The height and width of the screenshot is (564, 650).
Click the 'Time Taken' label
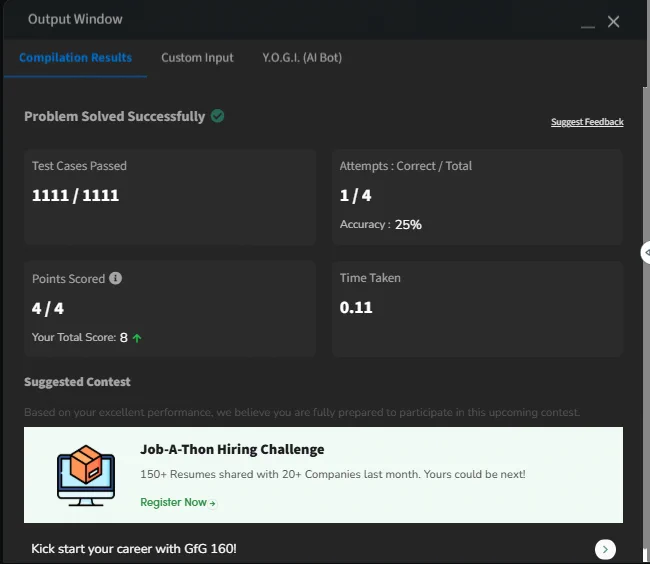(370, 278)
